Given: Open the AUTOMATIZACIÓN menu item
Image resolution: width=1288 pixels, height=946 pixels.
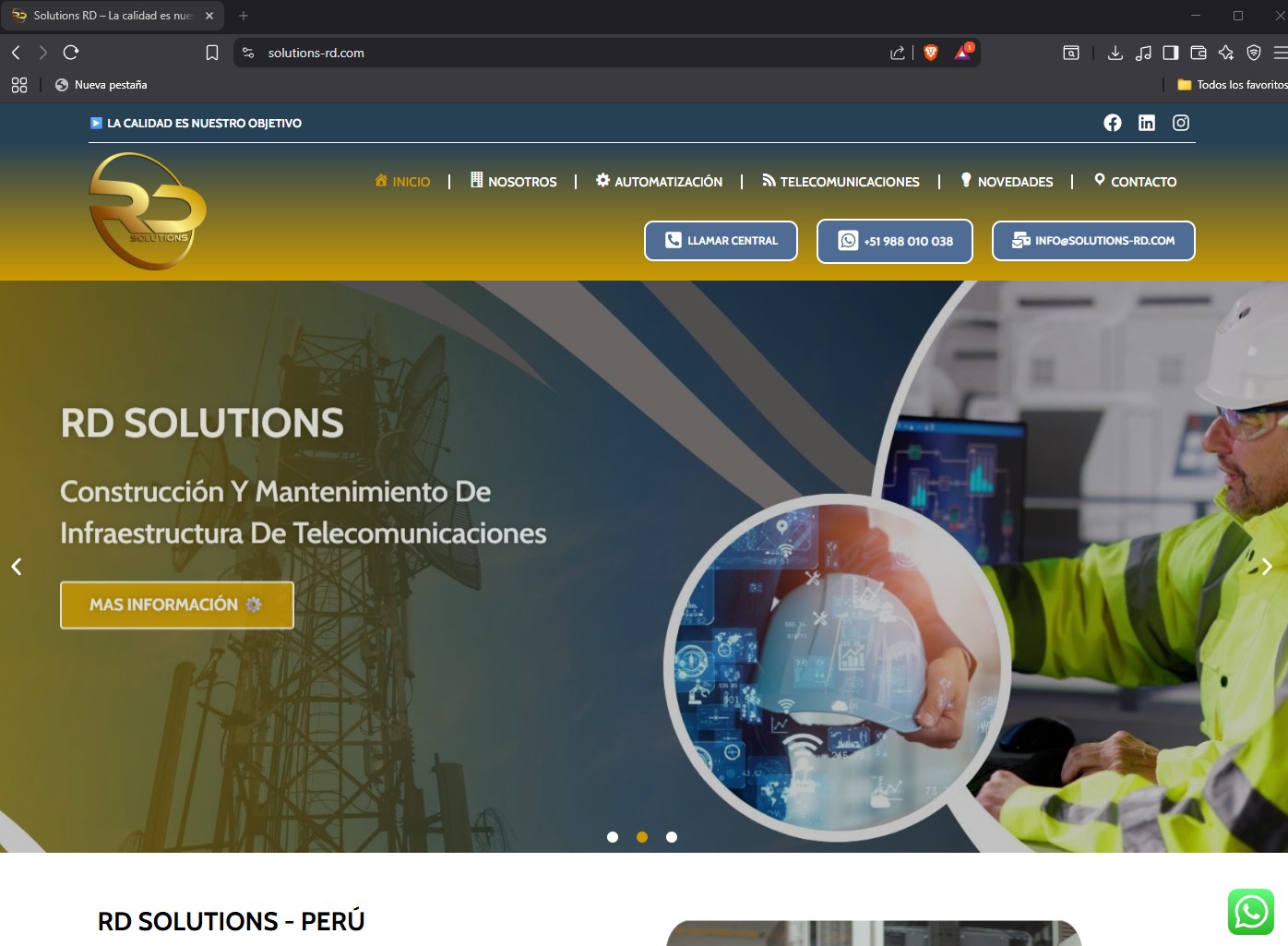Looking at the screenshot, I should pyautogui.click(x=659, y=181).
